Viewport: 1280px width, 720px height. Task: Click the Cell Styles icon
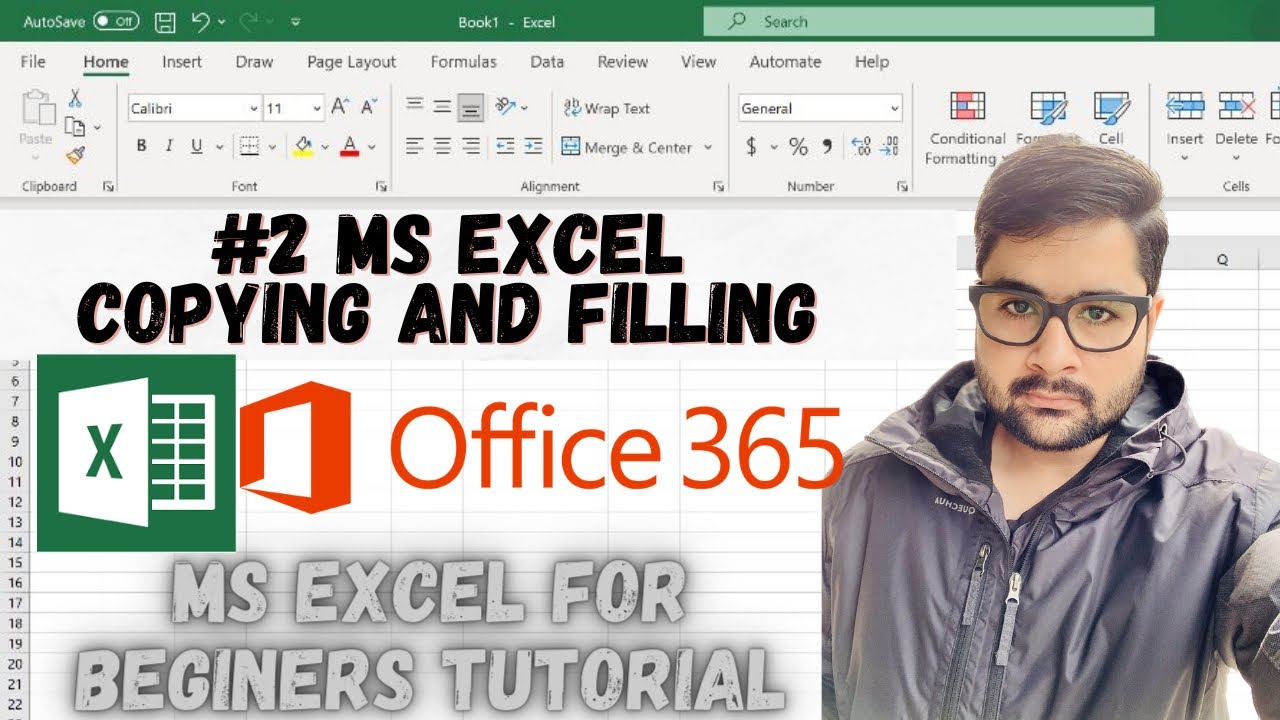(1111, 118)
